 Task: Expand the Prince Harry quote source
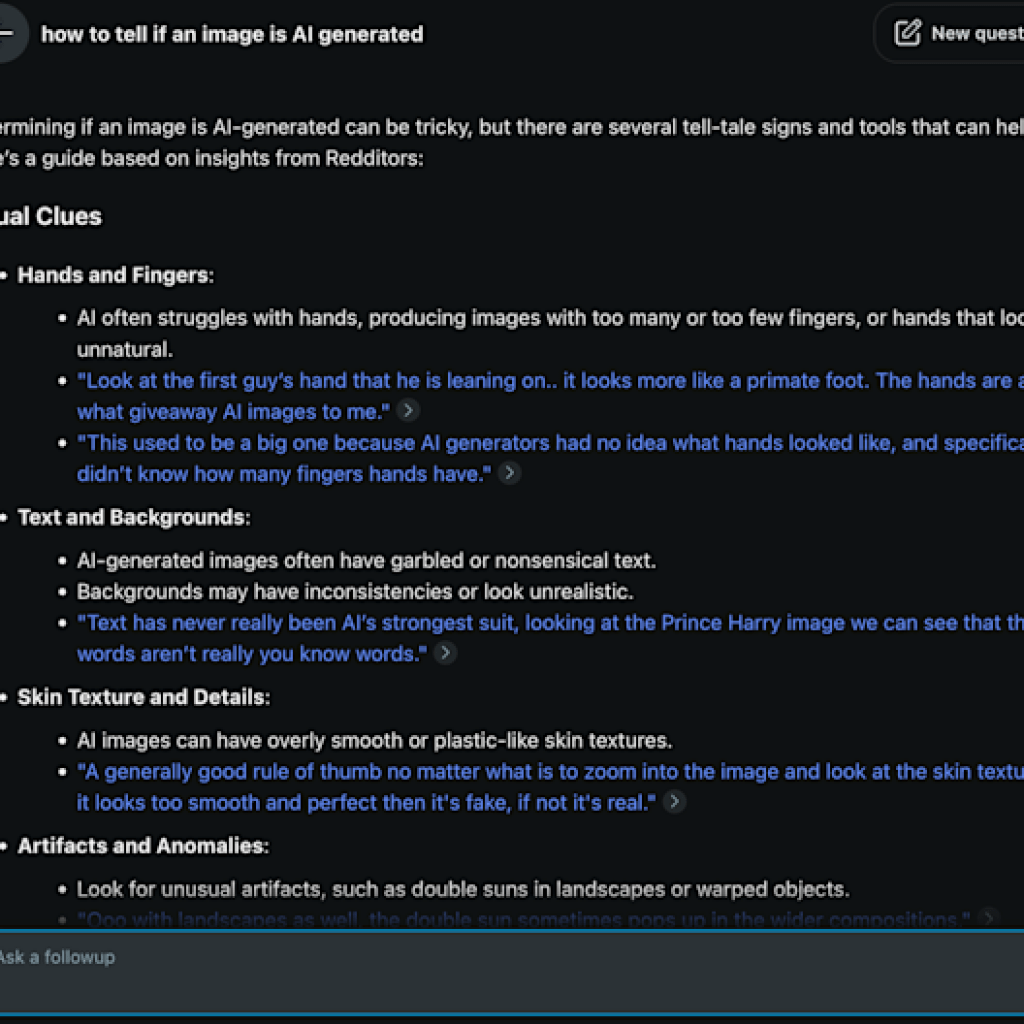tap(447, 653)
